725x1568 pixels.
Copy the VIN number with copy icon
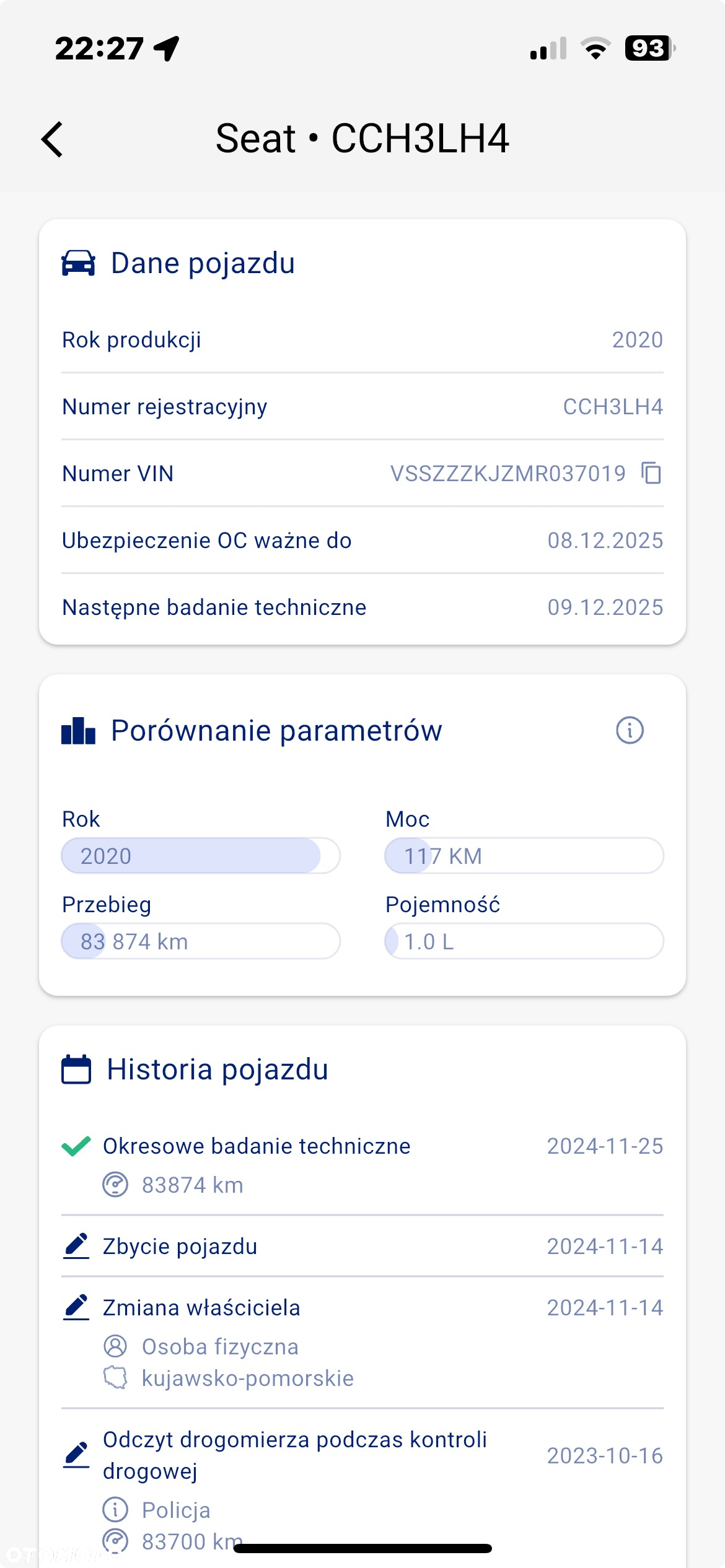651,473
